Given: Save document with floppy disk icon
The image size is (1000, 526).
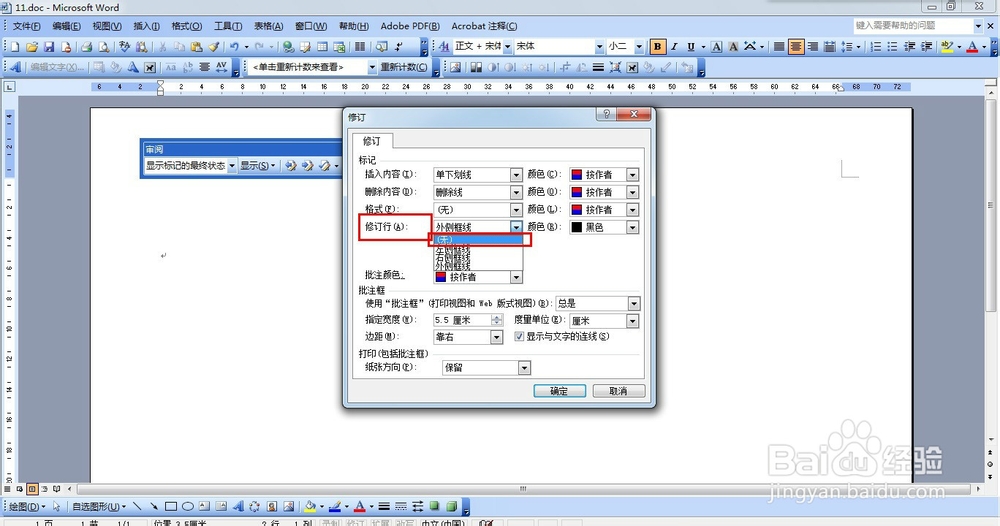Looking at the screenshot, I should click(48, 47).
